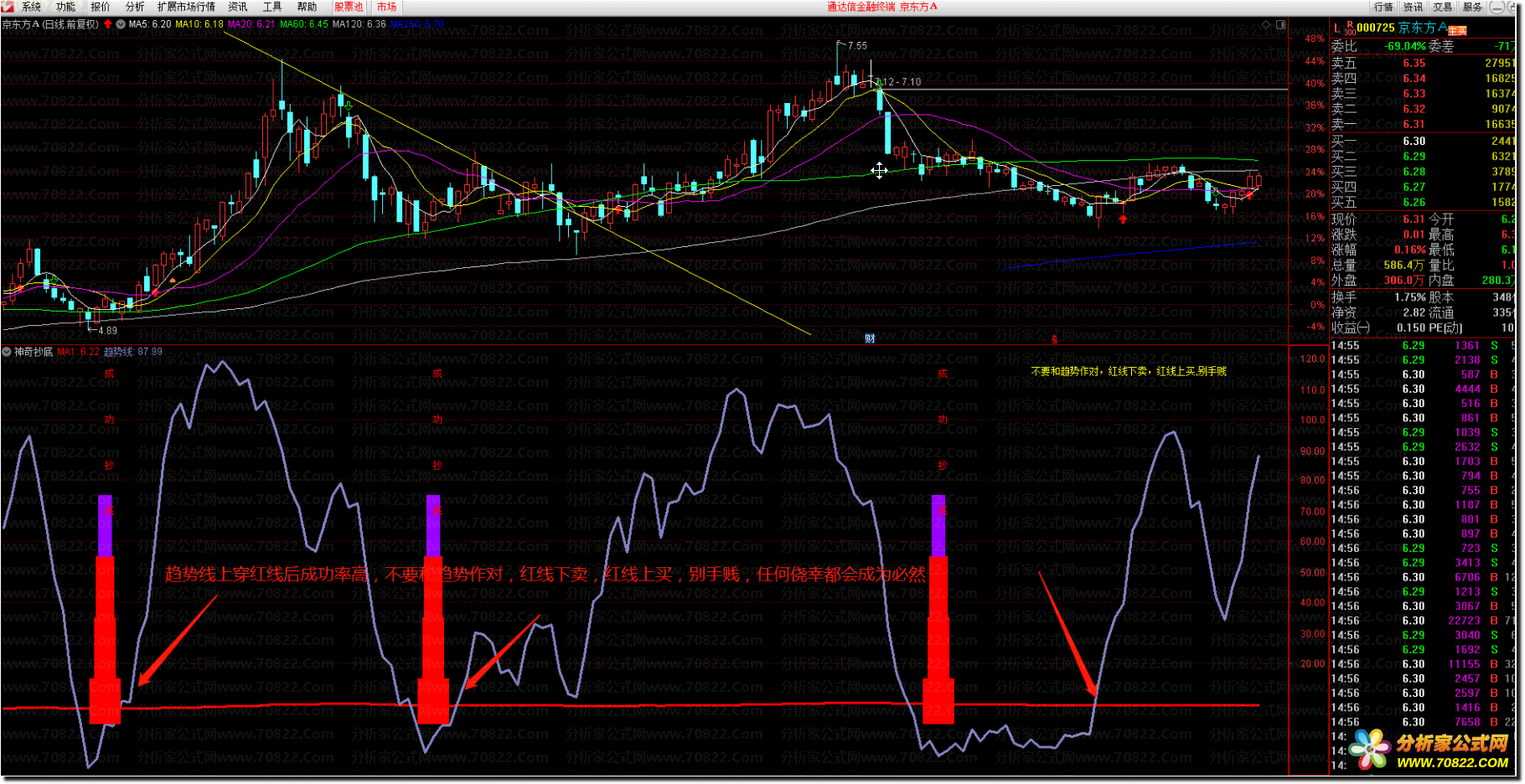Click the 市场 button
Screen dimensions: 1525x784
point(386,7)
